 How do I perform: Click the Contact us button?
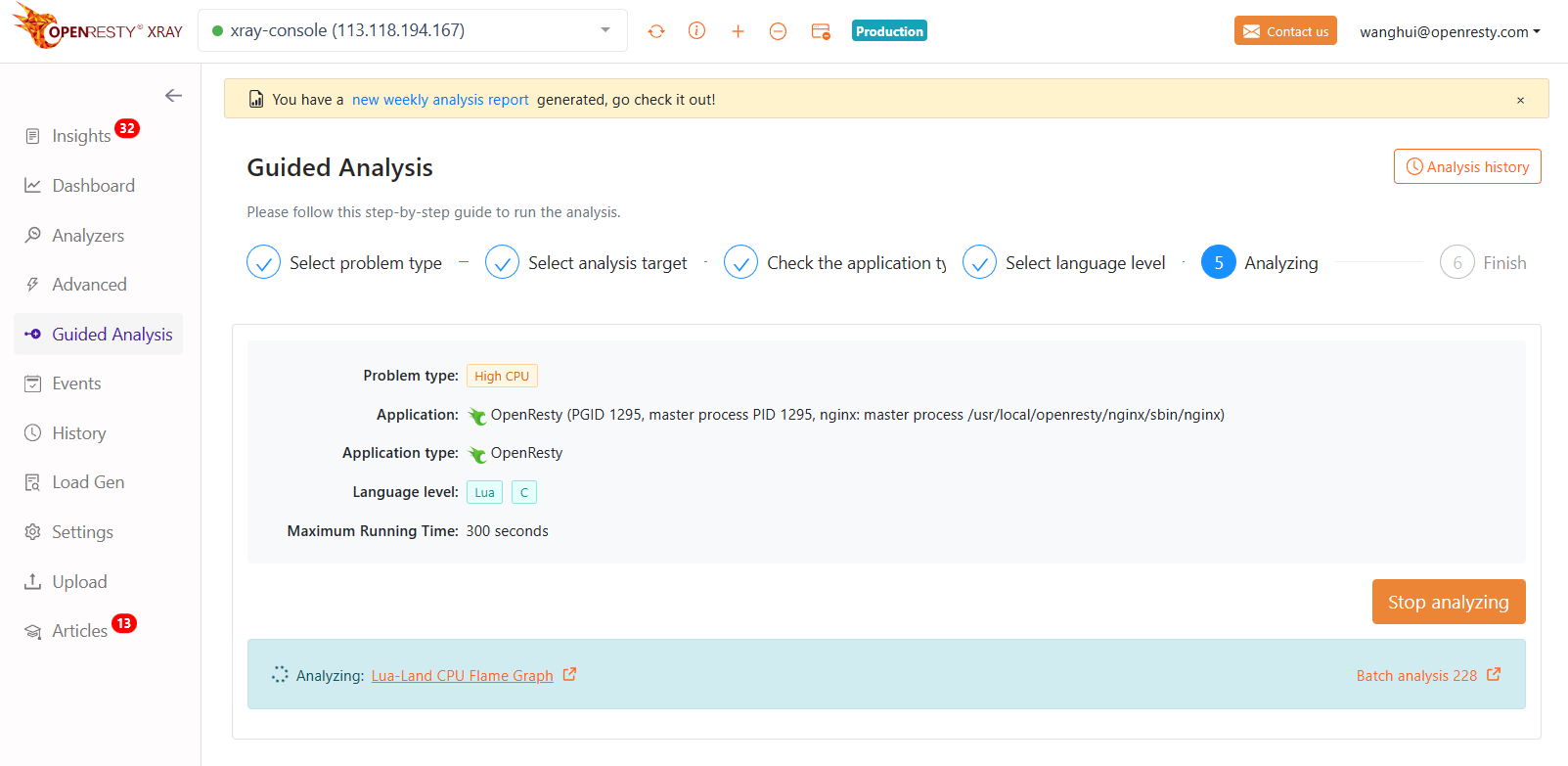click(x=1285, y=31)
